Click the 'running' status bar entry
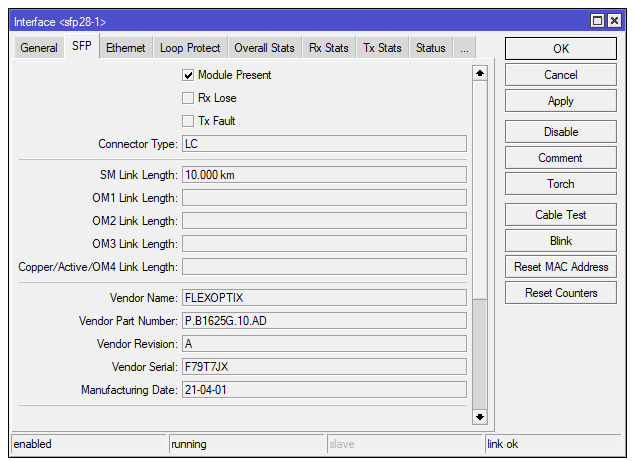The width and height of the screenshot is (635, 461). tap(247, 444)
